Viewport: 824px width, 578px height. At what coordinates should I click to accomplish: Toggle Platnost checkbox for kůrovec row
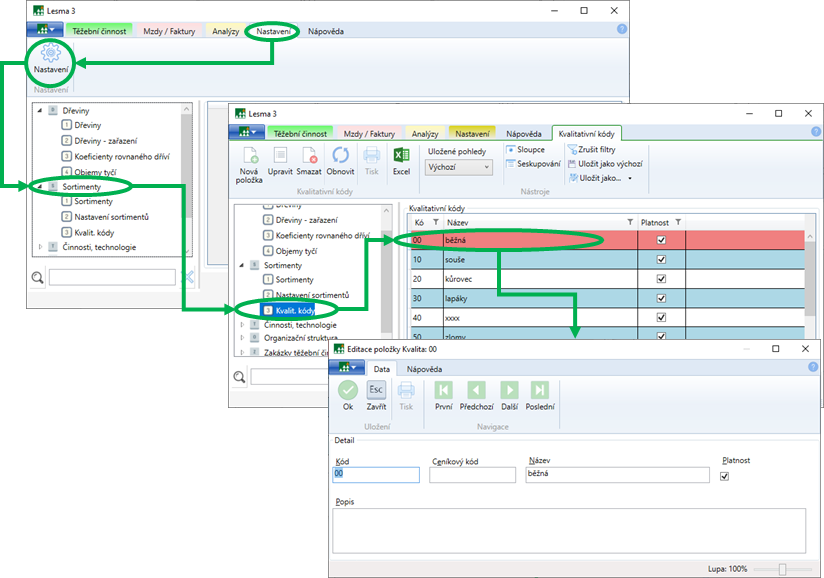click(660, 279)
